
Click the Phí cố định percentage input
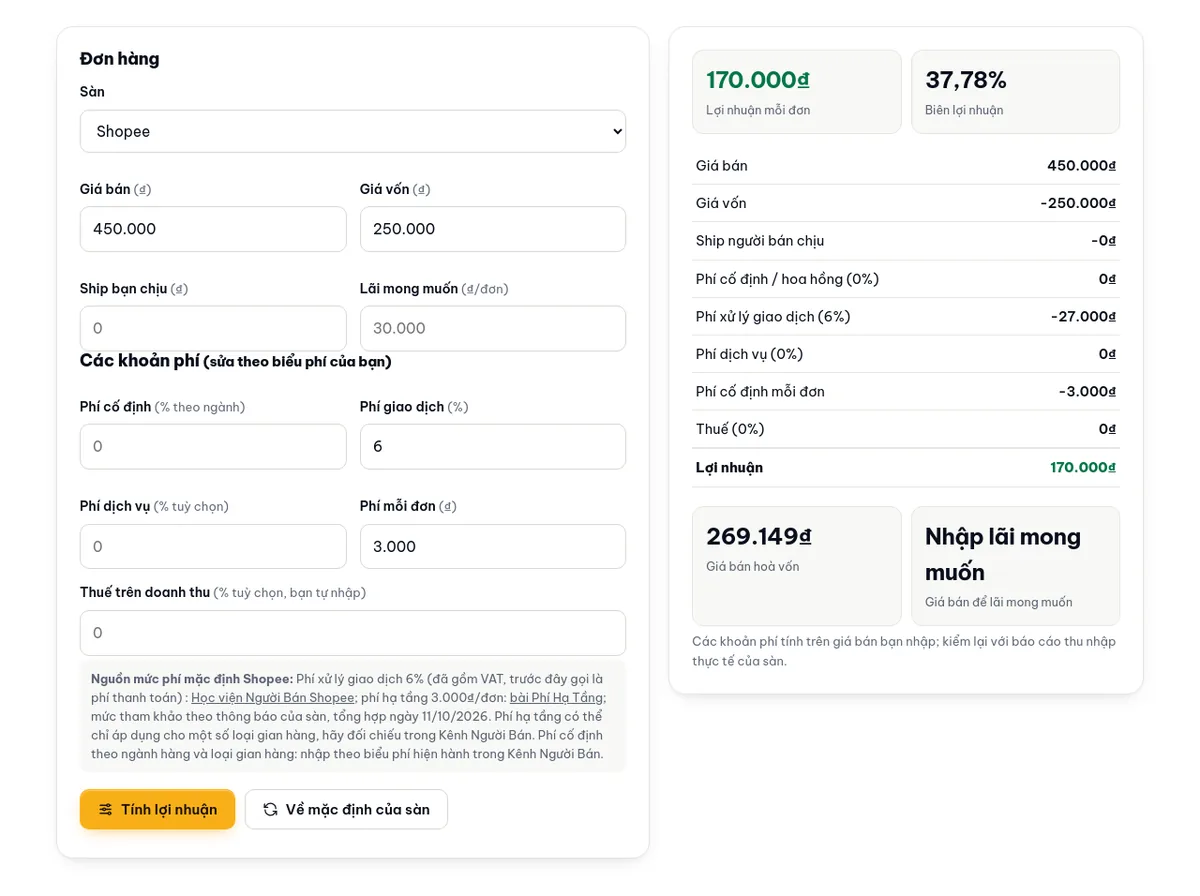[x=213, y=447]
